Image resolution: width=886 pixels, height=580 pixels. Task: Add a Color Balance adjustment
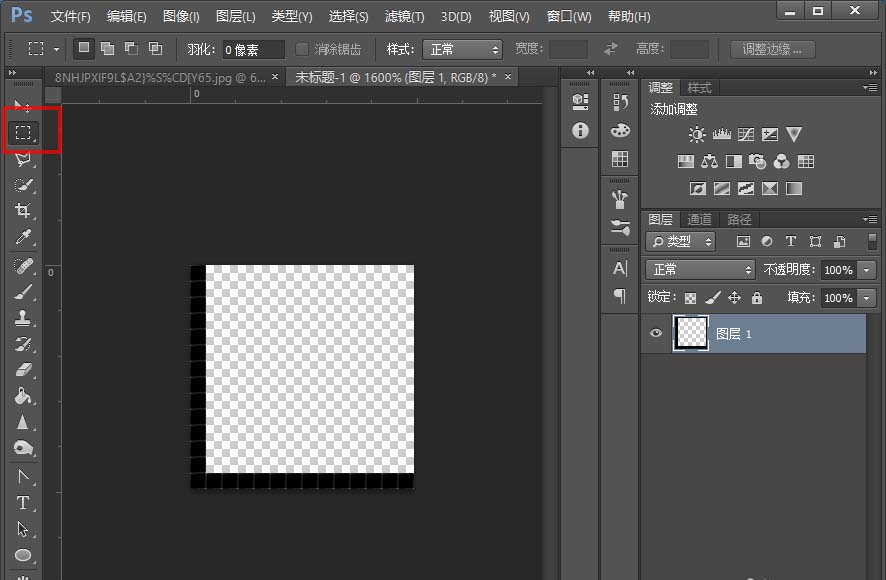pos(710,161)
